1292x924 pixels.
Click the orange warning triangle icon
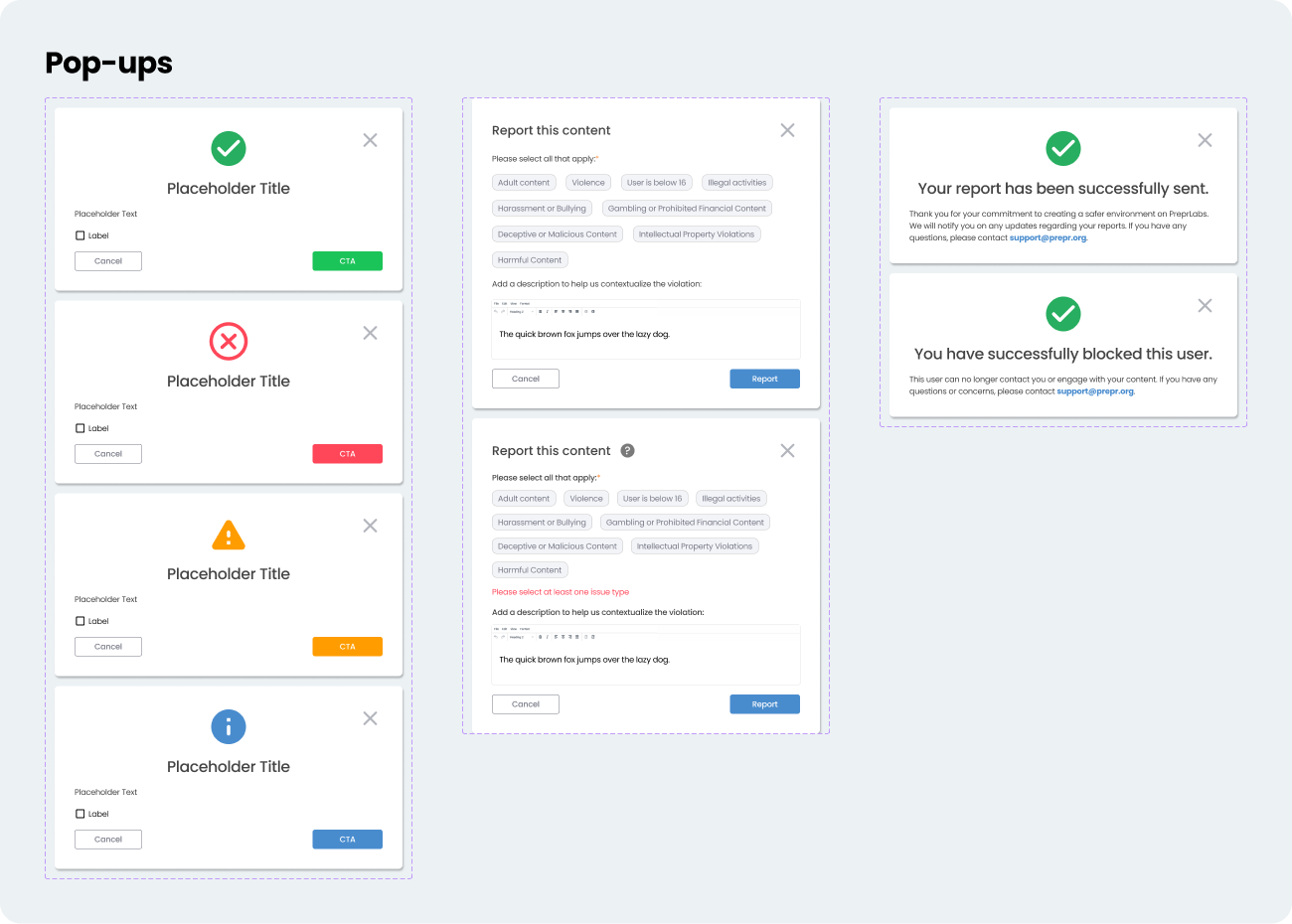(x=229, y=536)
